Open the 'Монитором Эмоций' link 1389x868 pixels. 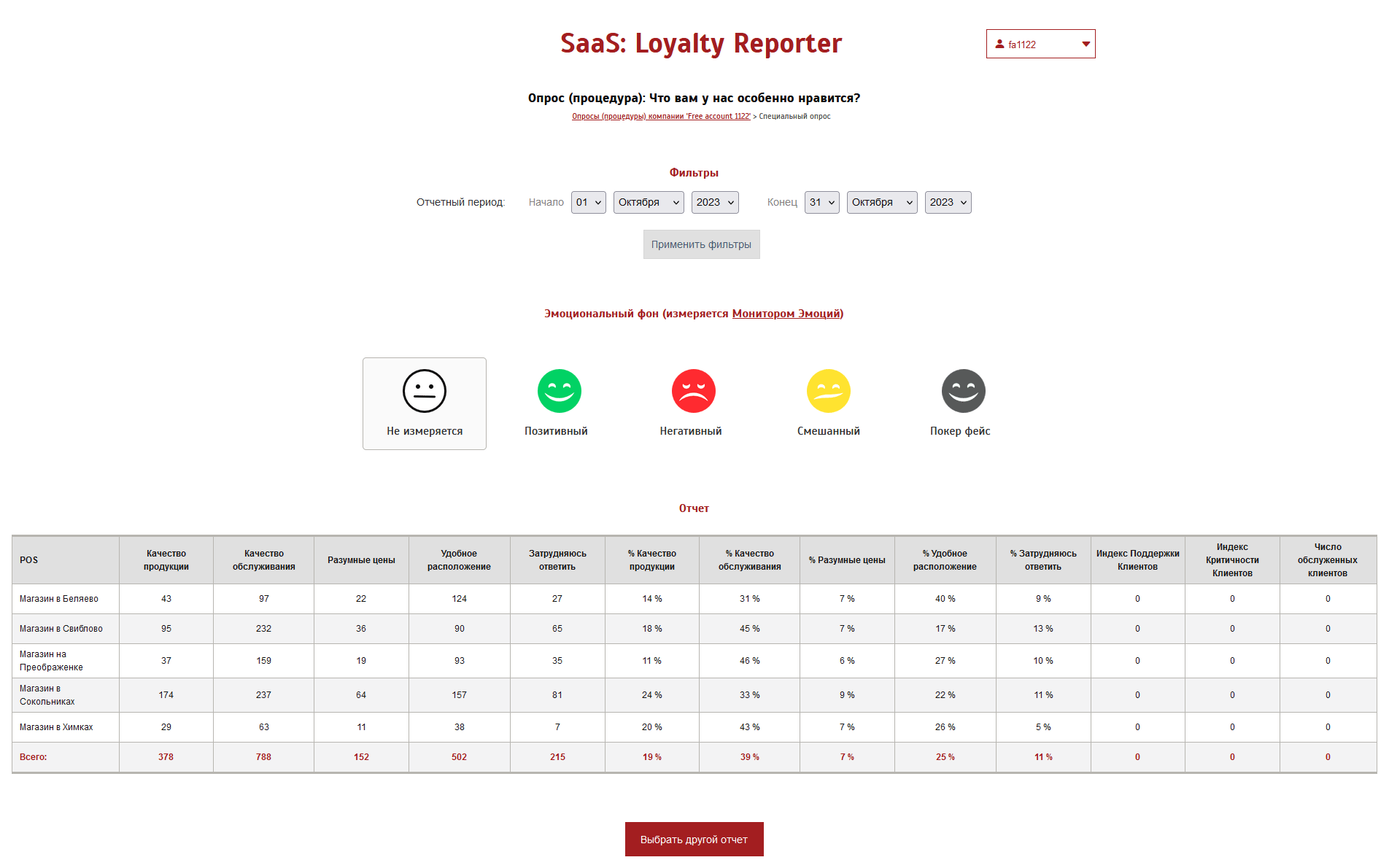(786, 314)
